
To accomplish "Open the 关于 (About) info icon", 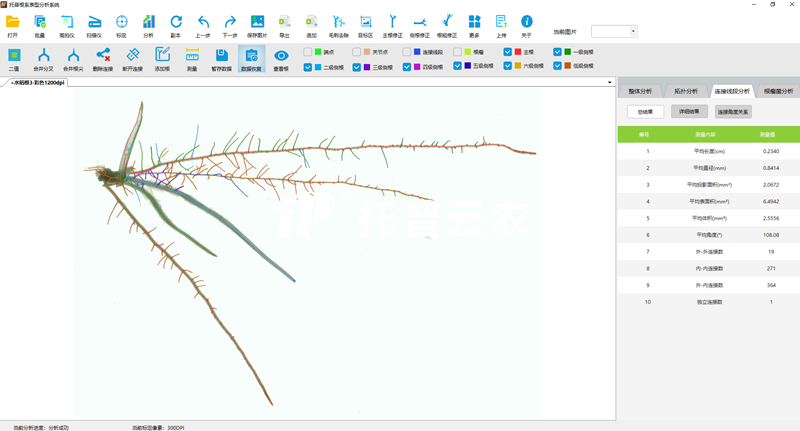I will tap(526, 22).
